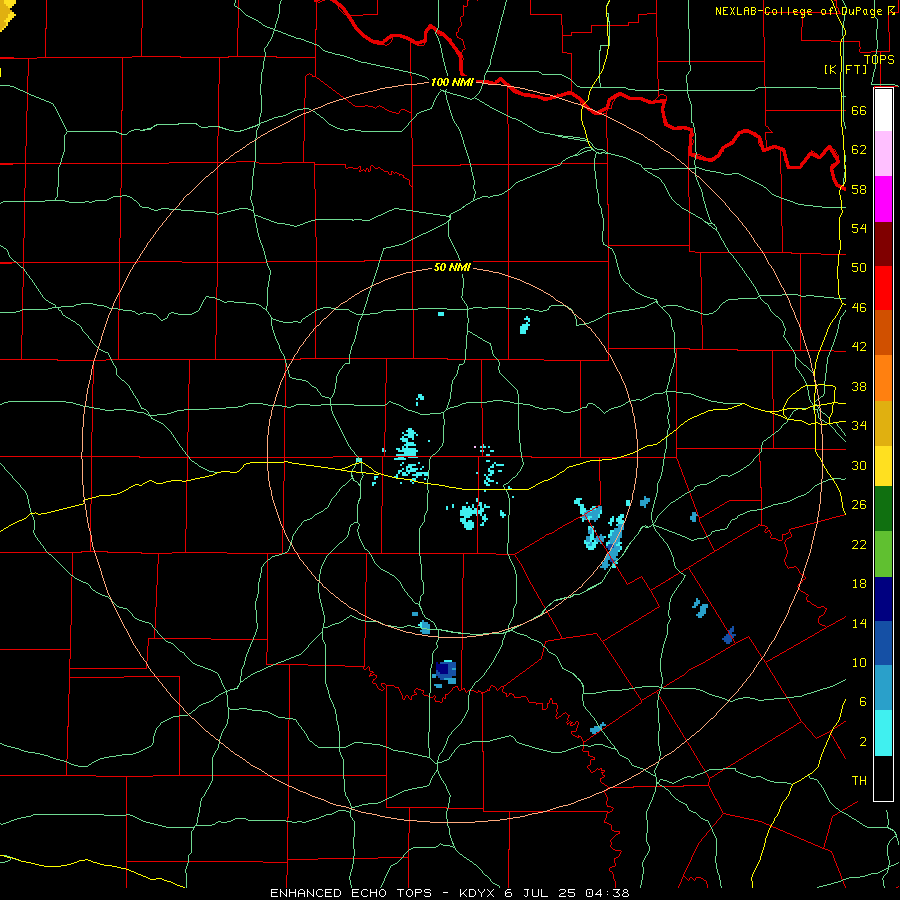Click the "66" legend value
The width and height of the screenshot is (900, 900).
tap(859, 110)
